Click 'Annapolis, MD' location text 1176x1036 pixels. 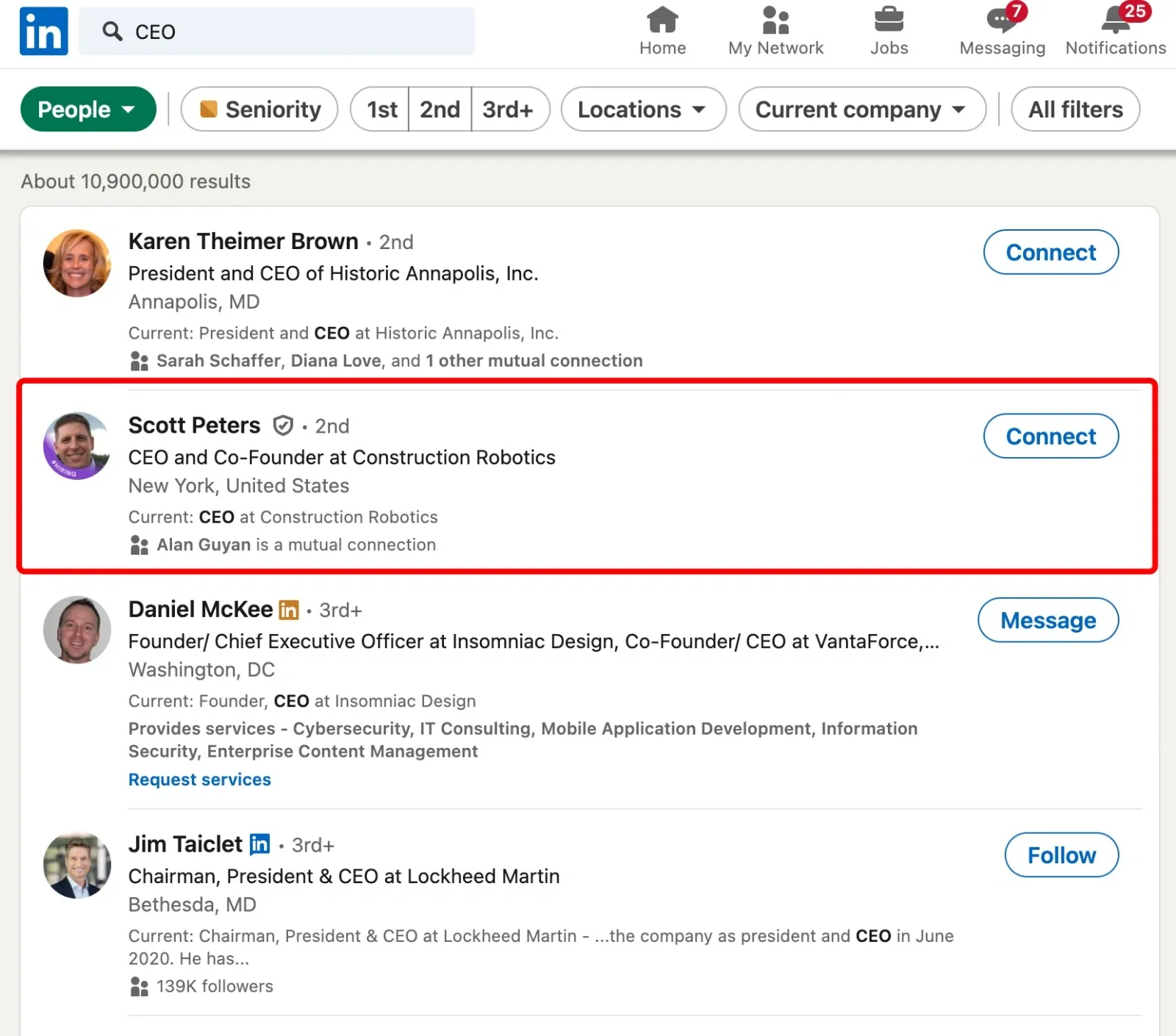coord(194,302)
